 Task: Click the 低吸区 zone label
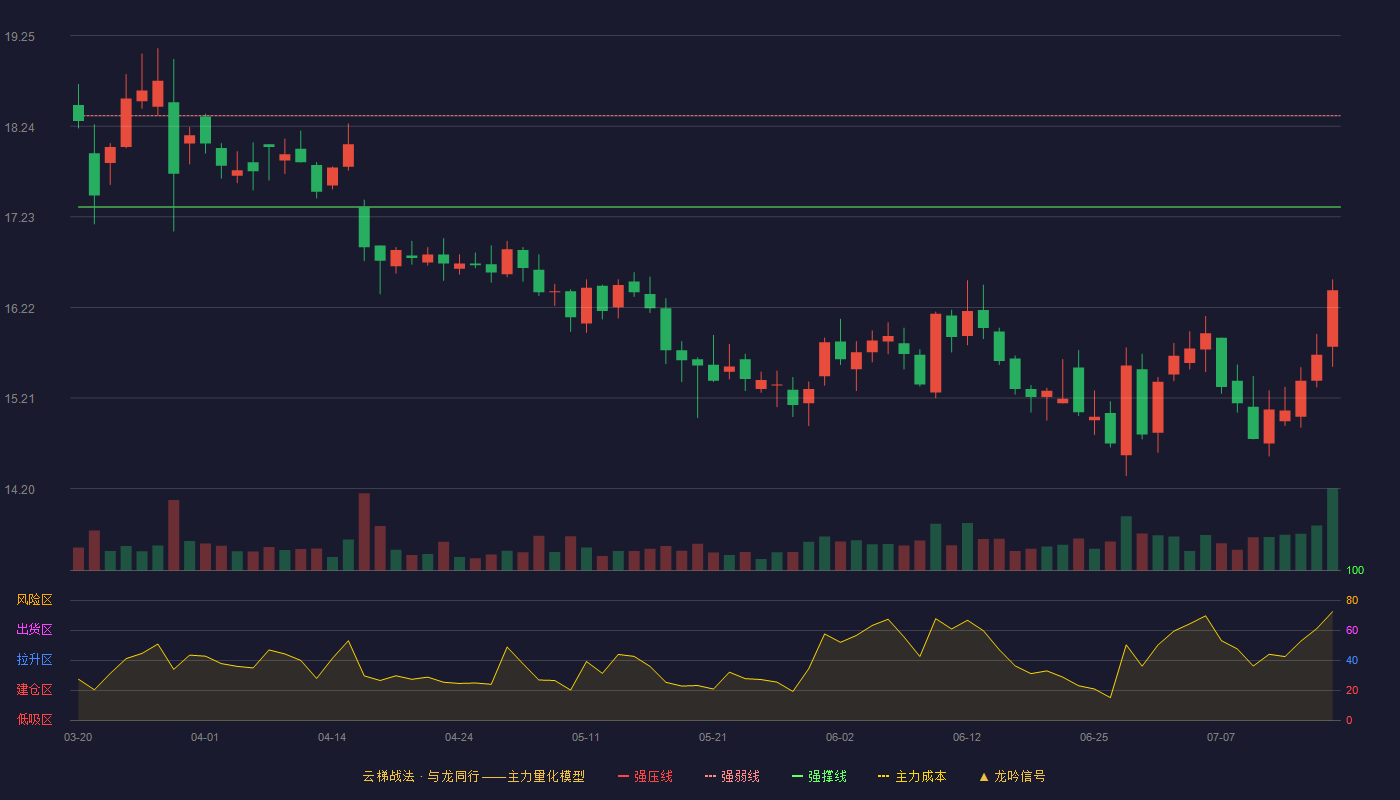pos(34,719)
